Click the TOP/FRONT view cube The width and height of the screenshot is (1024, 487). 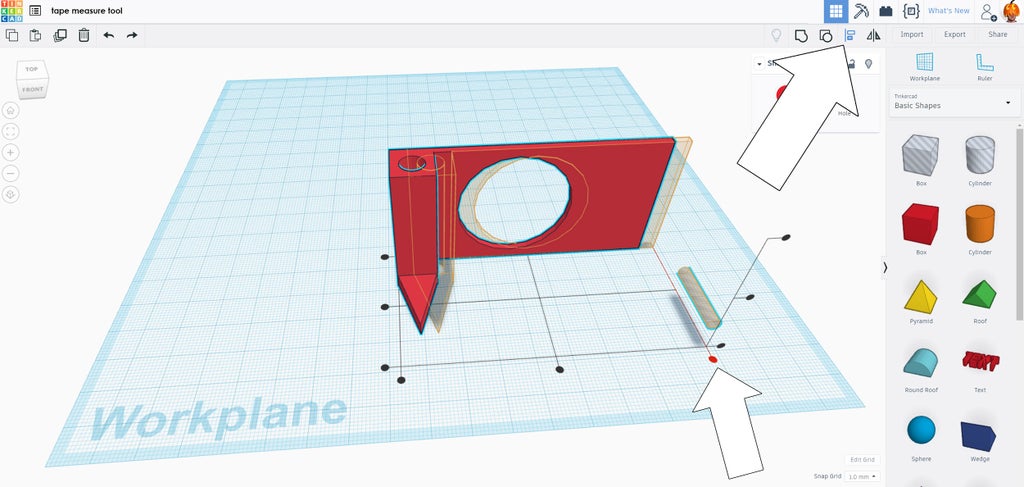(33, 79)
